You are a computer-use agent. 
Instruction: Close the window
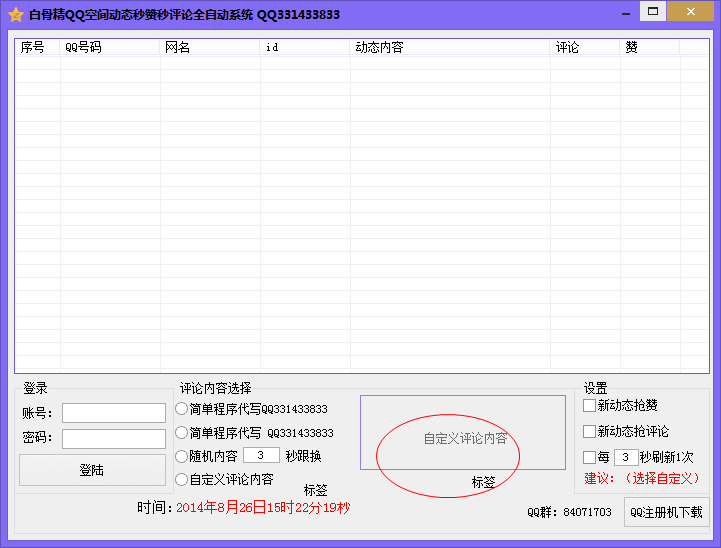691,11
